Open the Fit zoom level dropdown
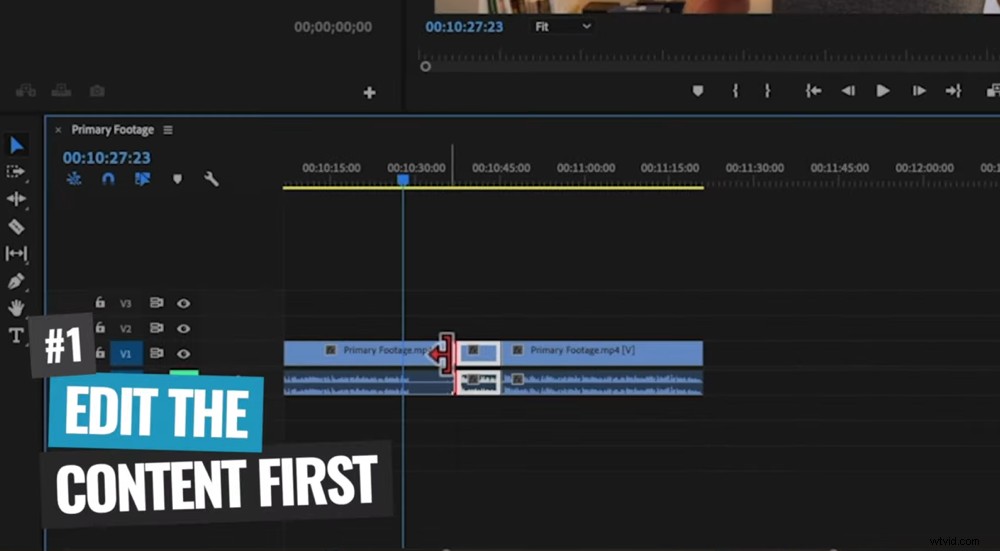The image size is (1000, 551). pos(563,27)
